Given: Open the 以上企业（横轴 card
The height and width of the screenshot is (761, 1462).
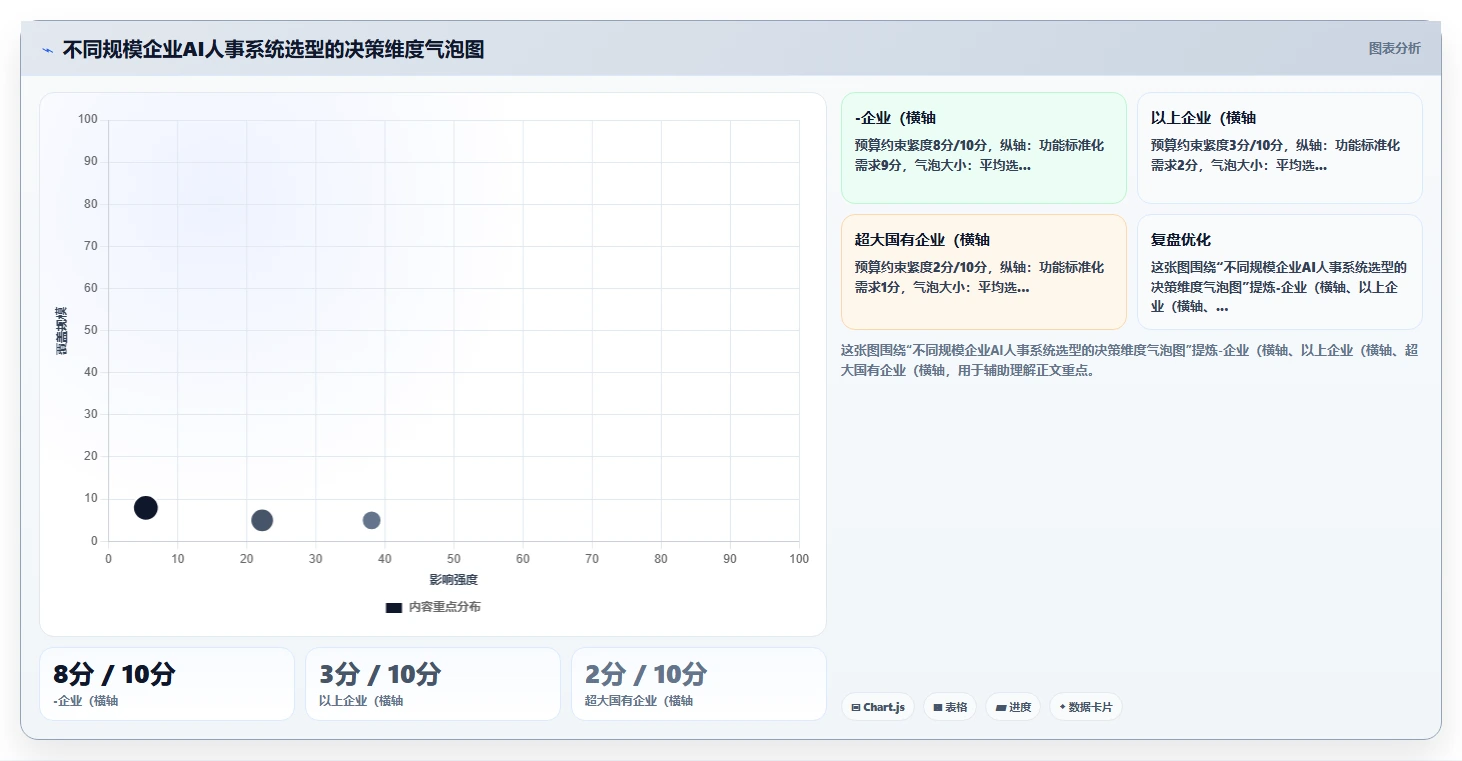Looking at the screenshot, I should [x=1279, y=148].
